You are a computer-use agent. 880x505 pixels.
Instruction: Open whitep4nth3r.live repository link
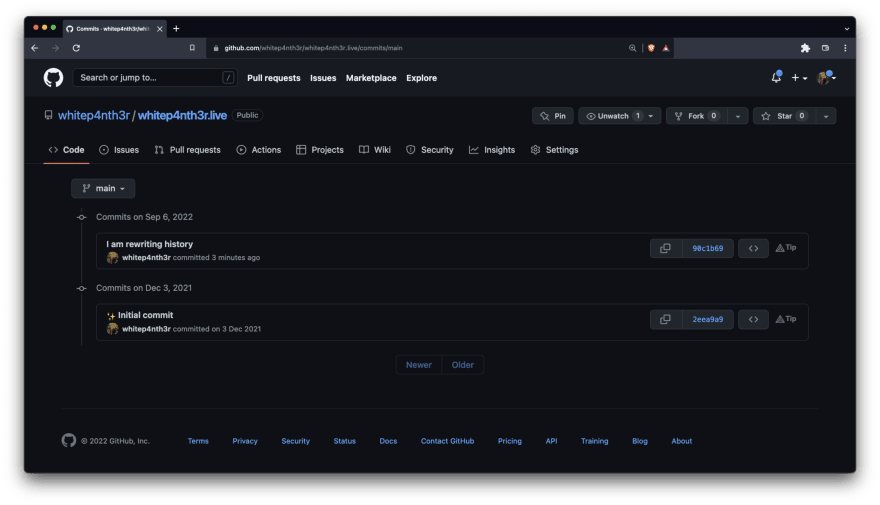click(182, 115)
